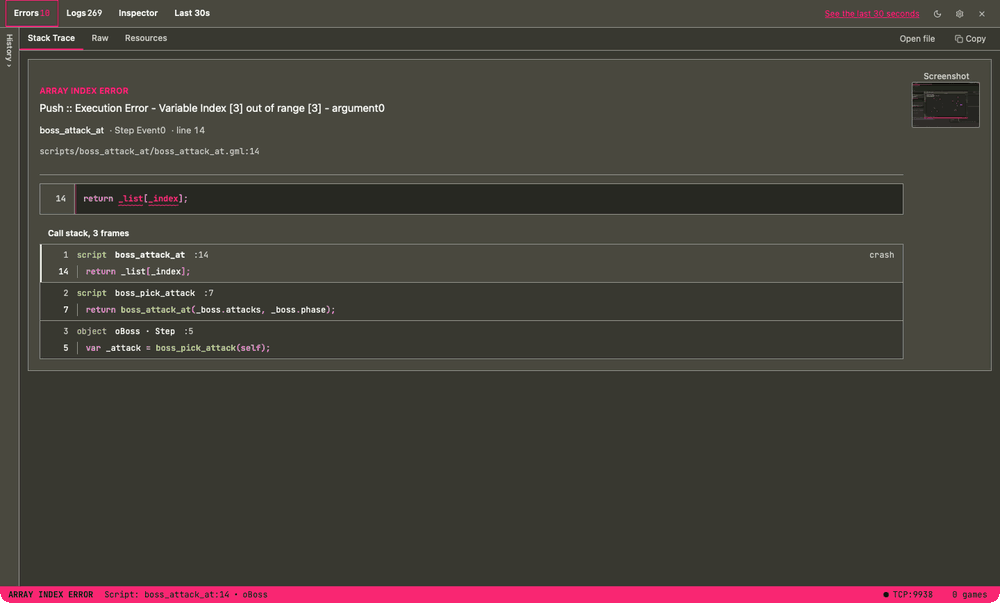Show the Stack Trace view

click(x=51, y=38)
